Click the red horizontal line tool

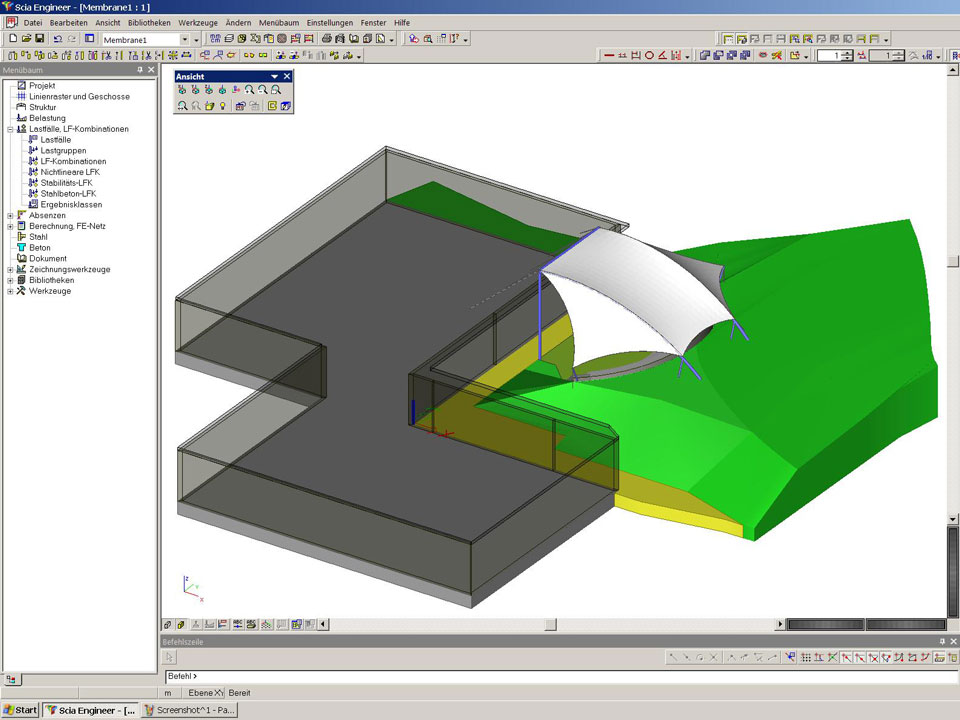[x=608, y=56]
